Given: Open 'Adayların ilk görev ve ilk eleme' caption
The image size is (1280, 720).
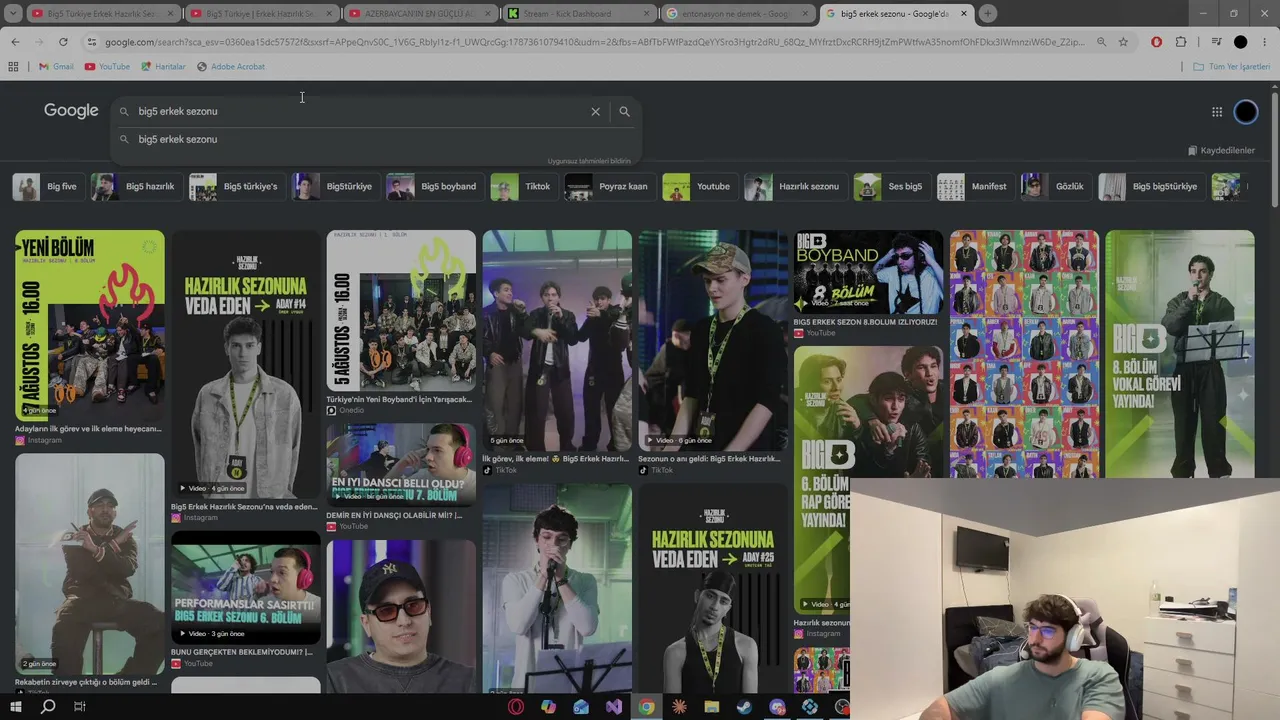Looking at the screenshot, I should pyautogui.click(x=88, y=429).
